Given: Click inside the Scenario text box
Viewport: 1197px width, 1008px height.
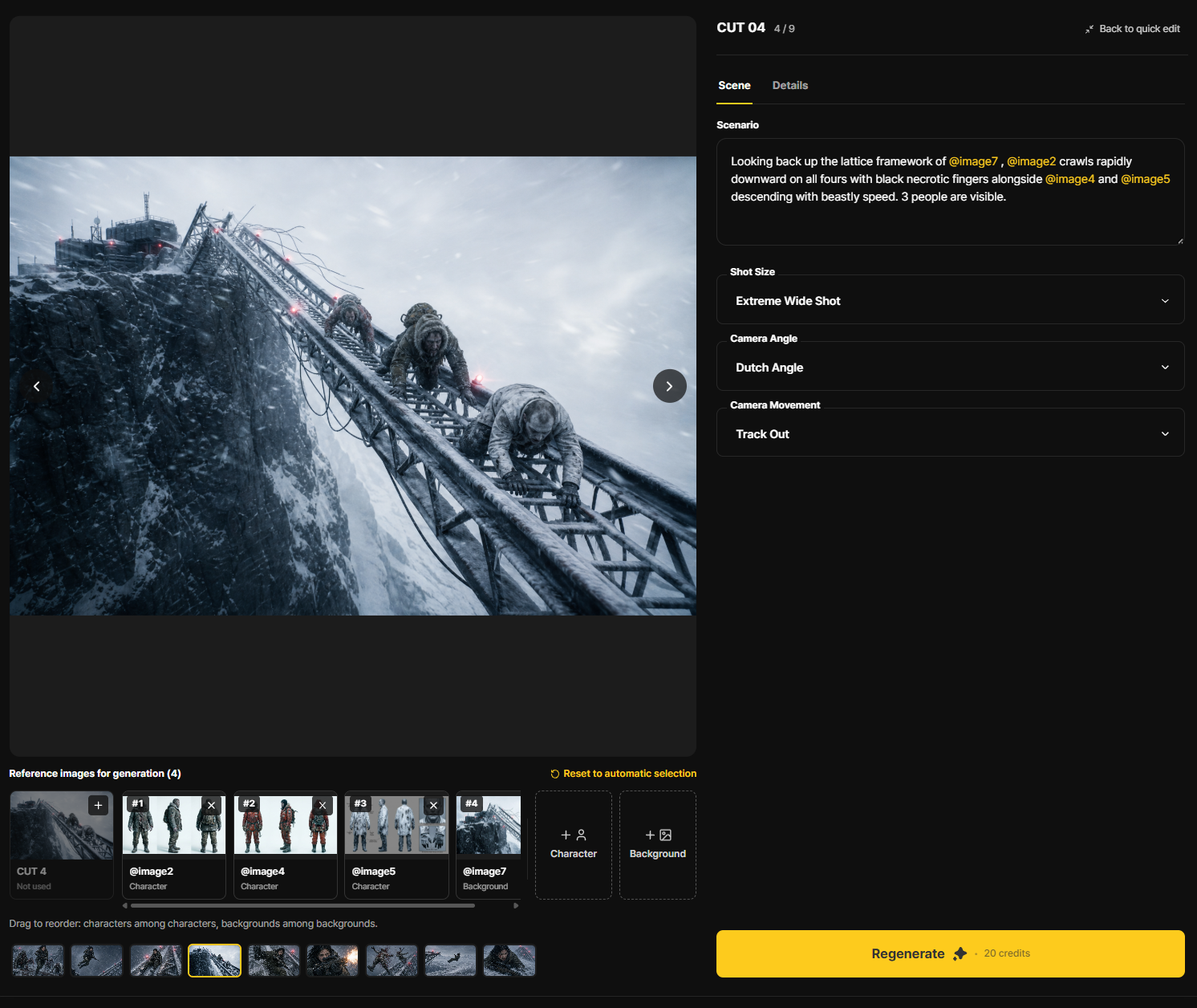Looking at the screenshot, I should tap(950, 192).
